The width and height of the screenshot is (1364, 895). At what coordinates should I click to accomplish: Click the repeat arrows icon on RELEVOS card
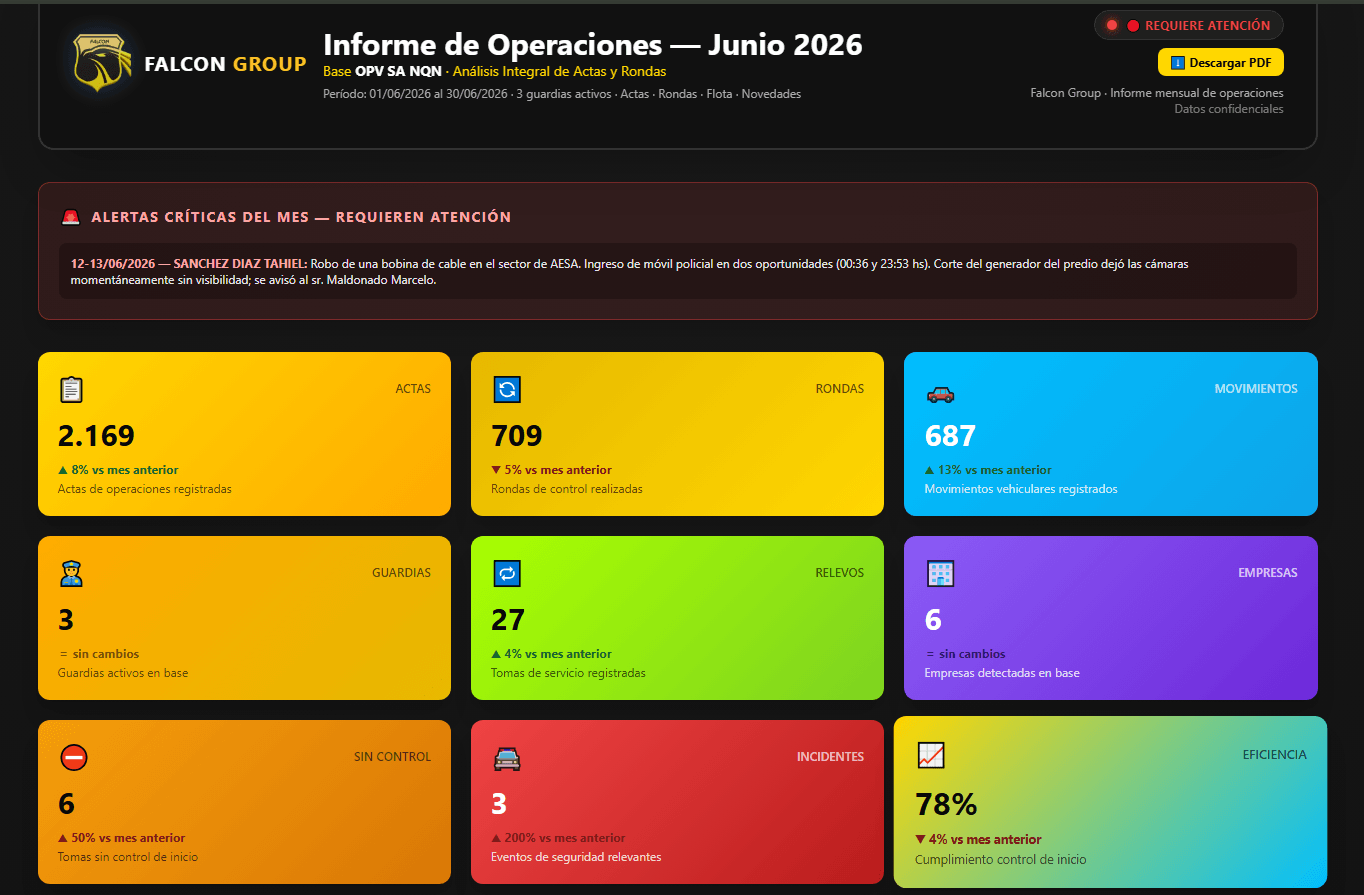click(507, 573)
